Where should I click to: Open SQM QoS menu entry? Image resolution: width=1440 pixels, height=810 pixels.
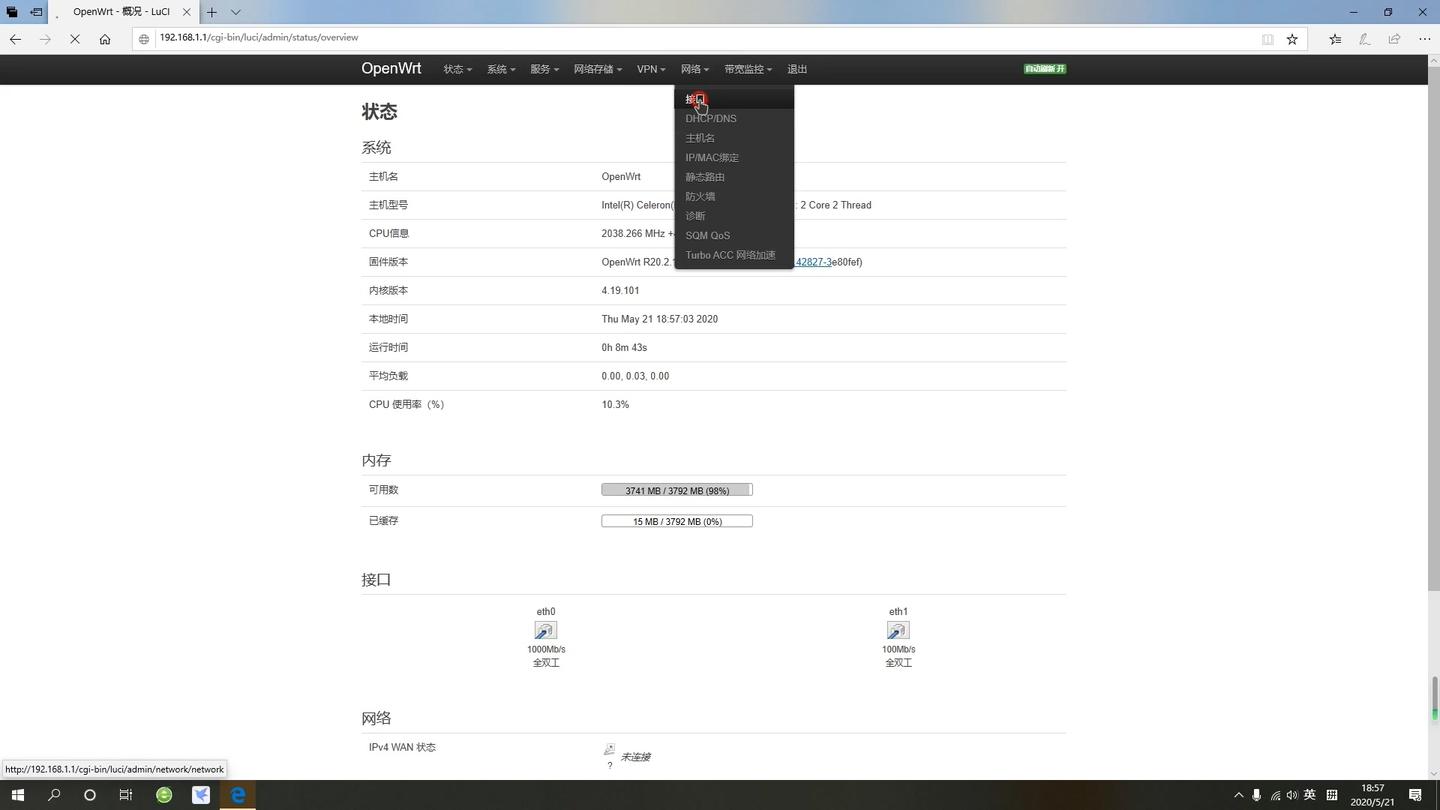tap(708, 236)
